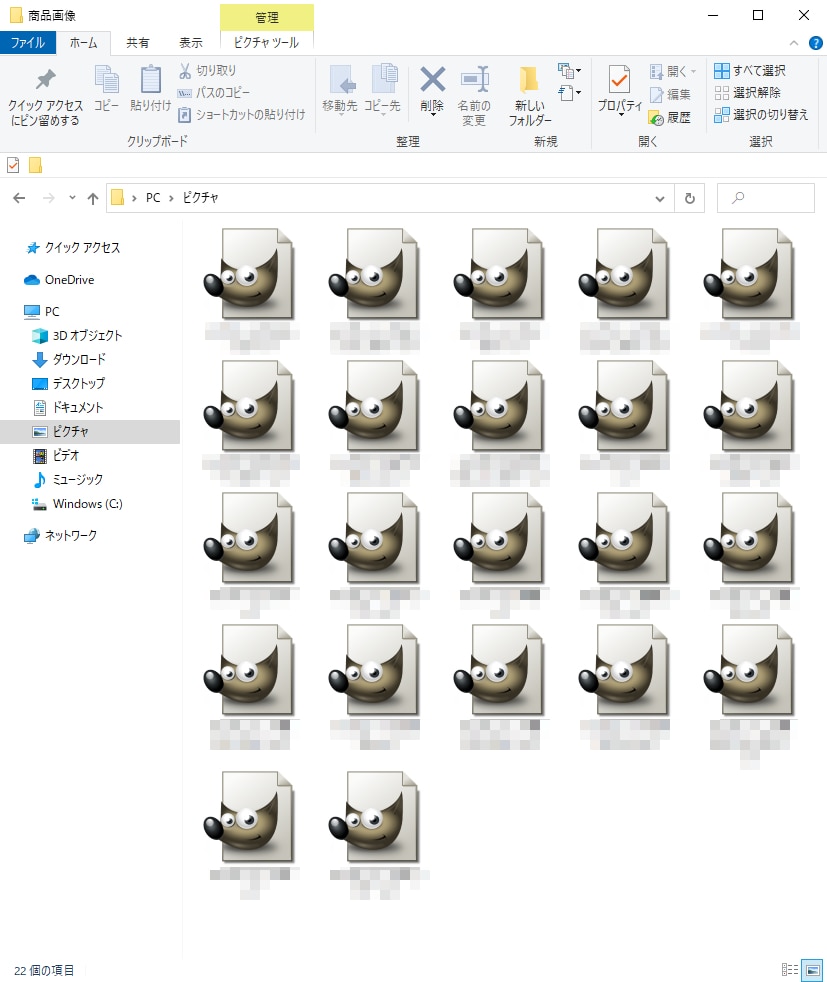Select 切り取り (Cut) in the ribbon
This screenshot has height=982, width=827.
[208, 71]
